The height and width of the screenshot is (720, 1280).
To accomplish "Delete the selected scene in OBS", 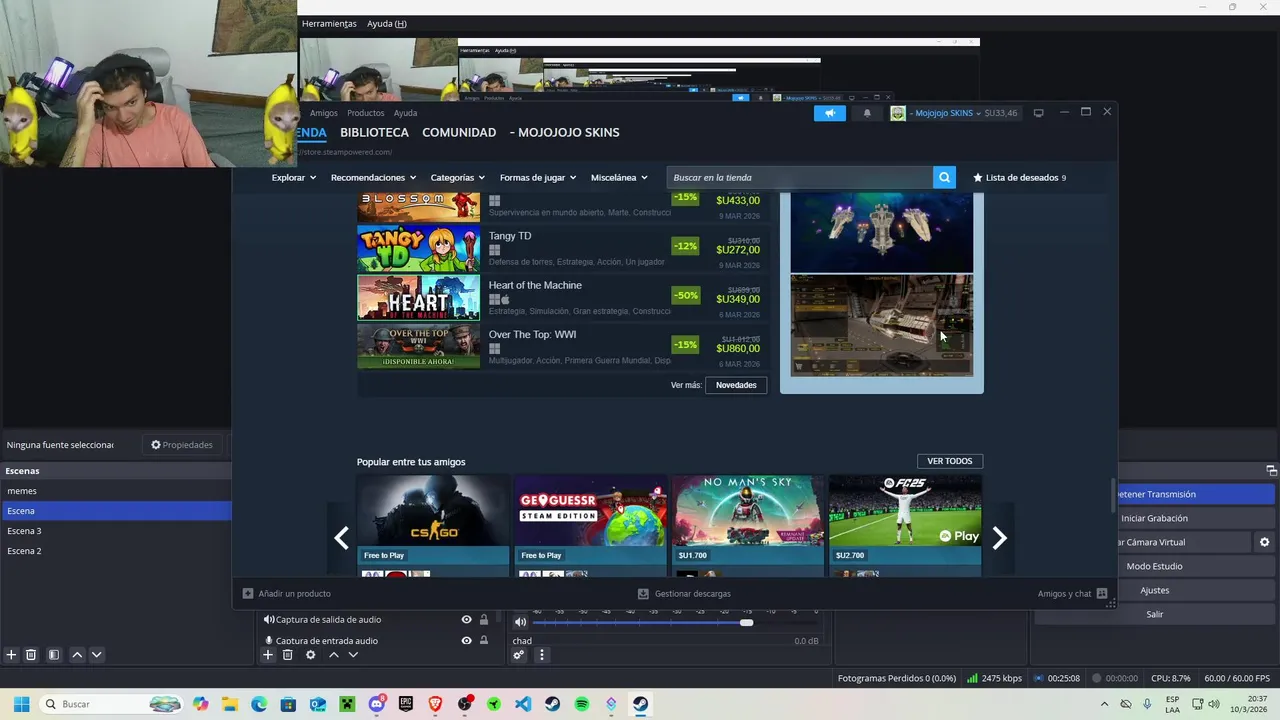I will point(31,655).
